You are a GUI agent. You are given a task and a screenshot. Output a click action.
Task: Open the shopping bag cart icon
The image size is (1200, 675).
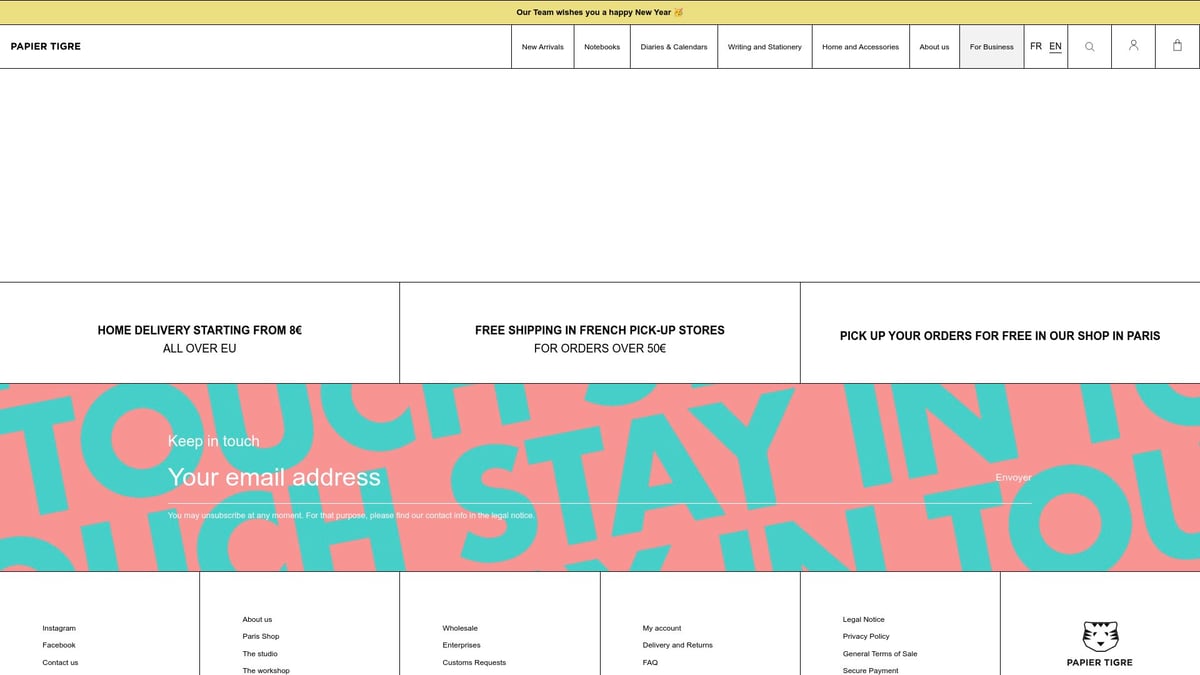pyautogui.click(x=1177, y=46)
